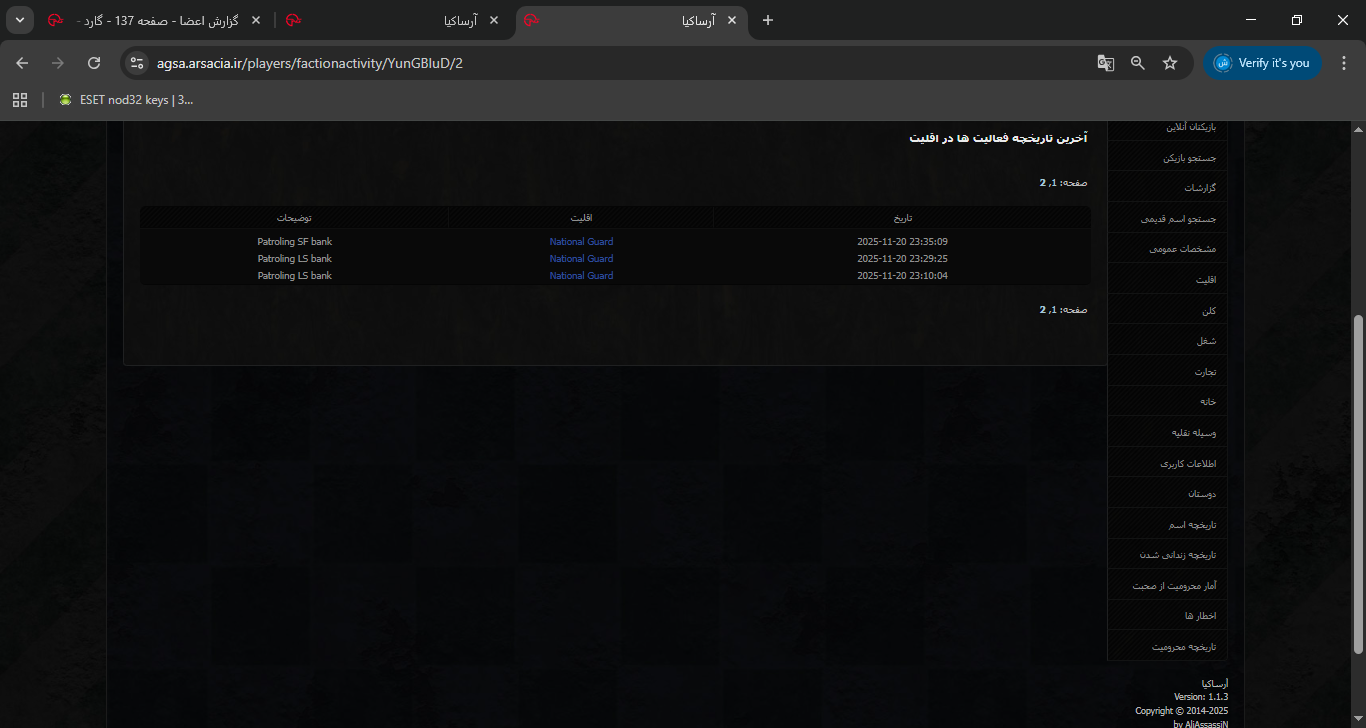Reload the current page
This screenshot has width=1366, height=728.
tap(94, 63)
